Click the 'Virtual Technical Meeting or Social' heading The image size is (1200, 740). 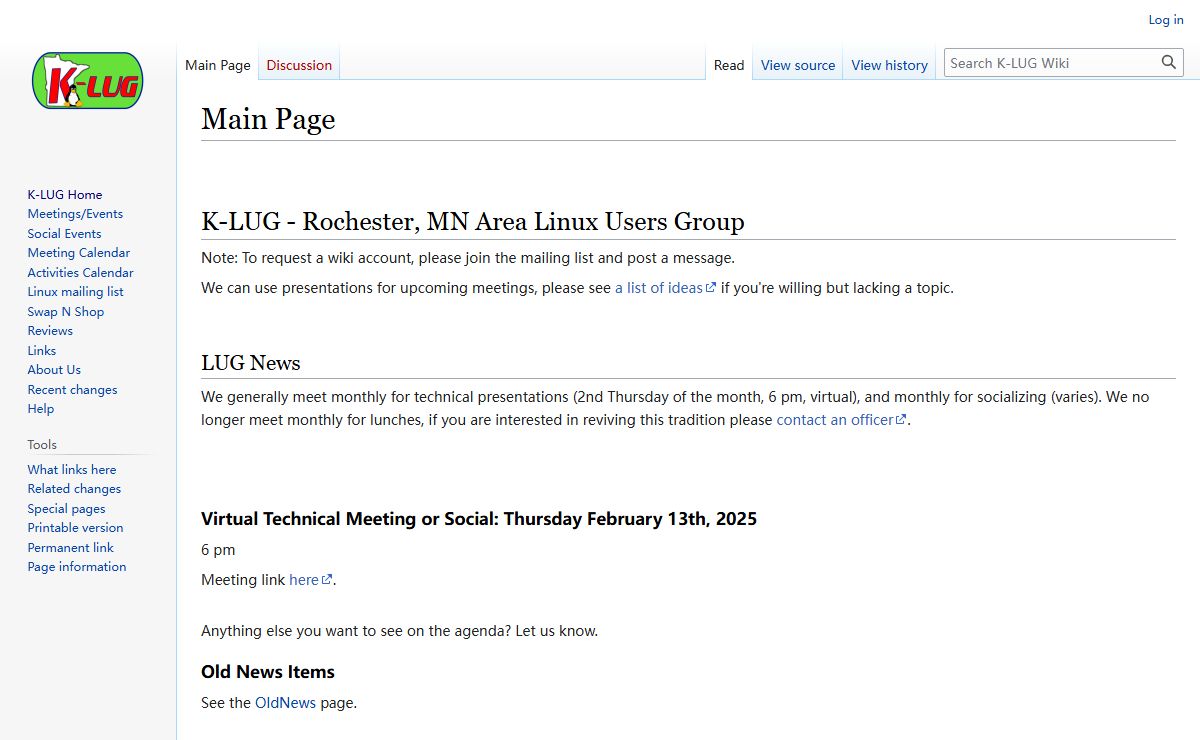click(x=479, y=519)
